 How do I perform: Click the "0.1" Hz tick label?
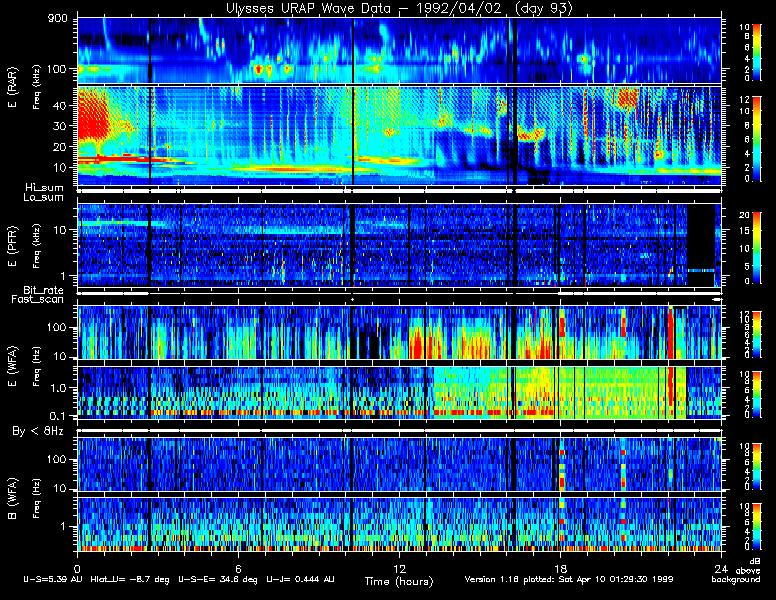pos(57,416)
